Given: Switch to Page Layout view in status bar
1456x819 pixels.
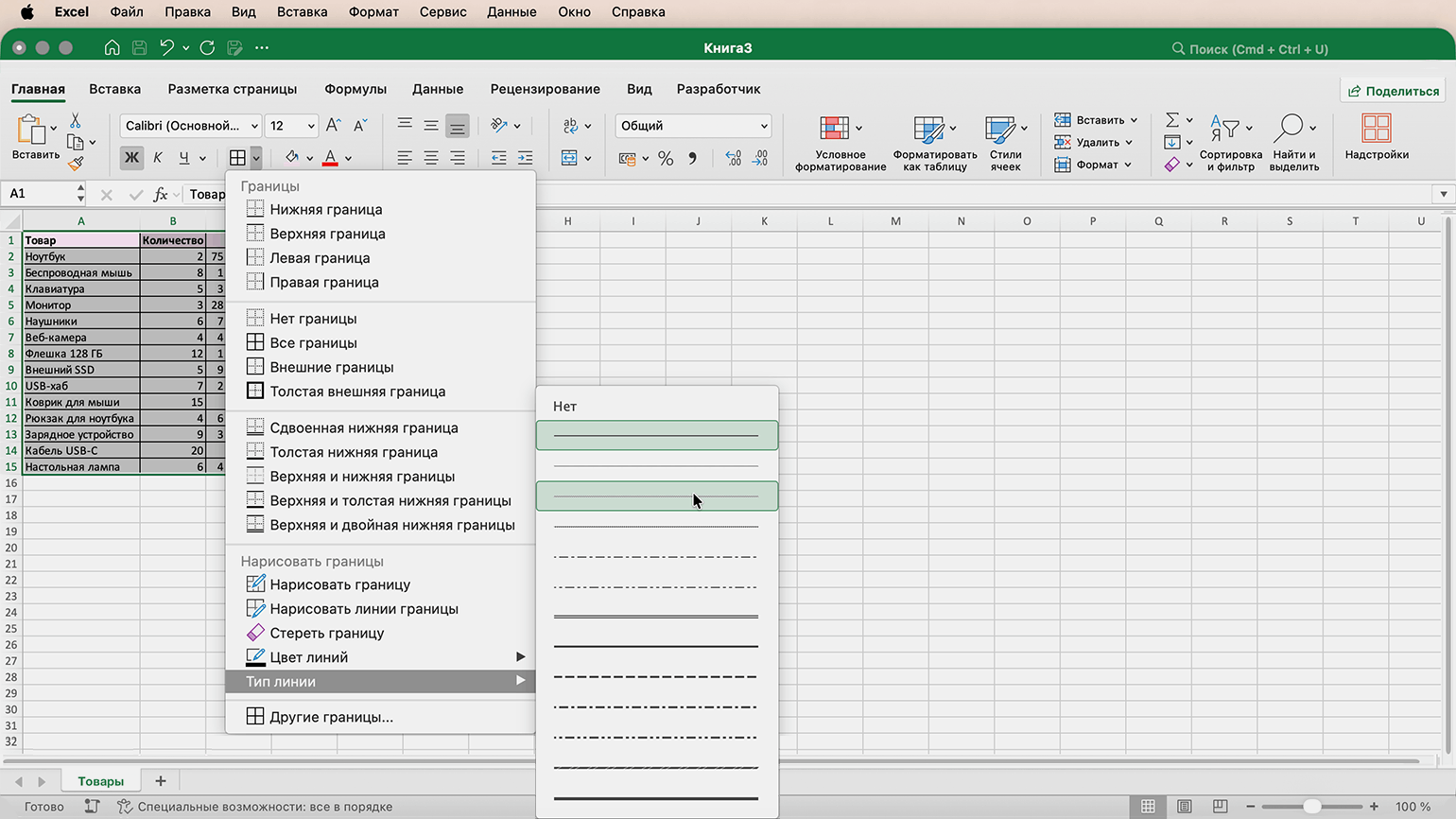Looking at the screenshot, I should click(1185, 807).
